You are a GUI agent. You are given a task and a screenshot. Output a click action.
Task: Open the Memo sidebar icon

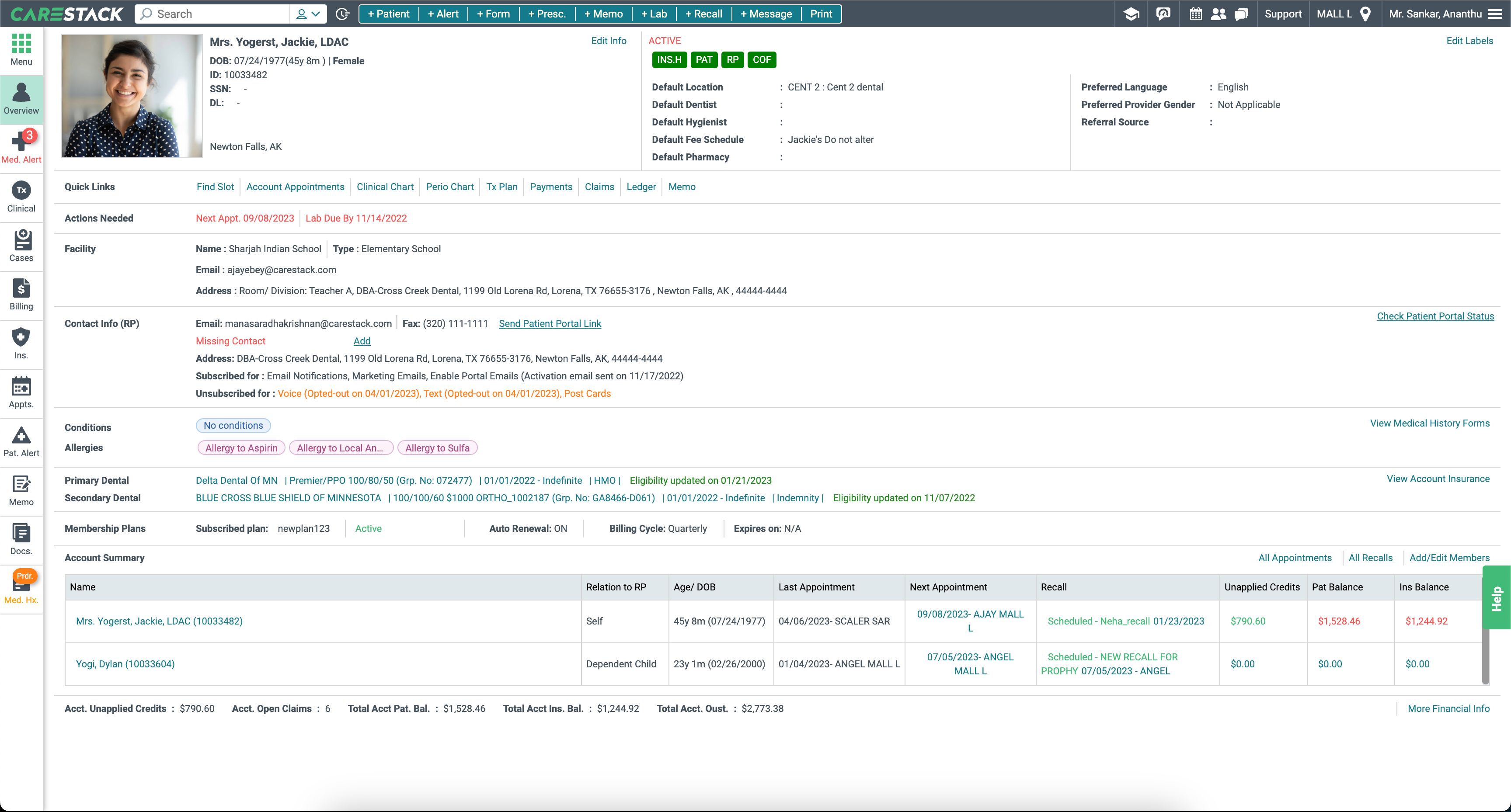click(x=21, y=491)
